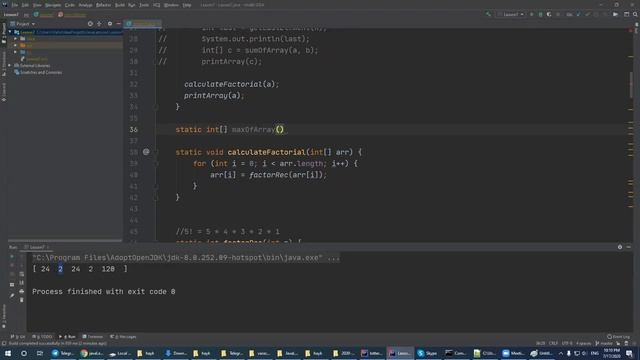Image resolution: width=640 pixels, height=360 pixels.
Task: Click the gutter icon at line 38
Action: click(146, 152)
